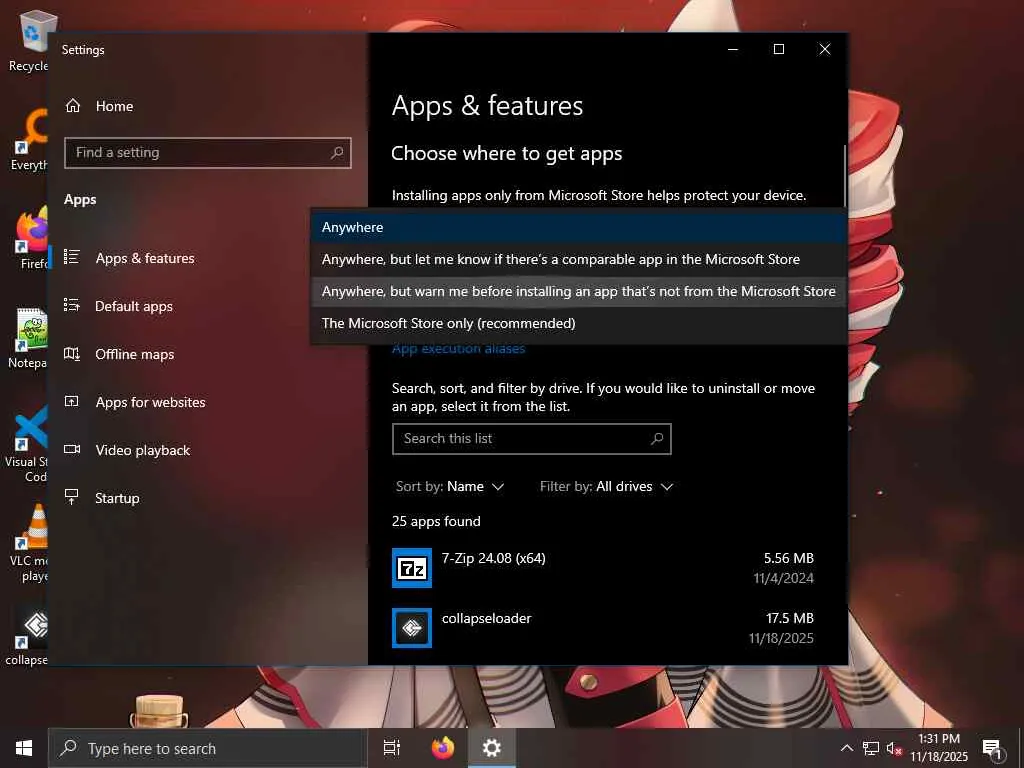This screenshot has height=768, width=1024.
Task: Open the Action Center notifications icon
Action: [993, 749]
